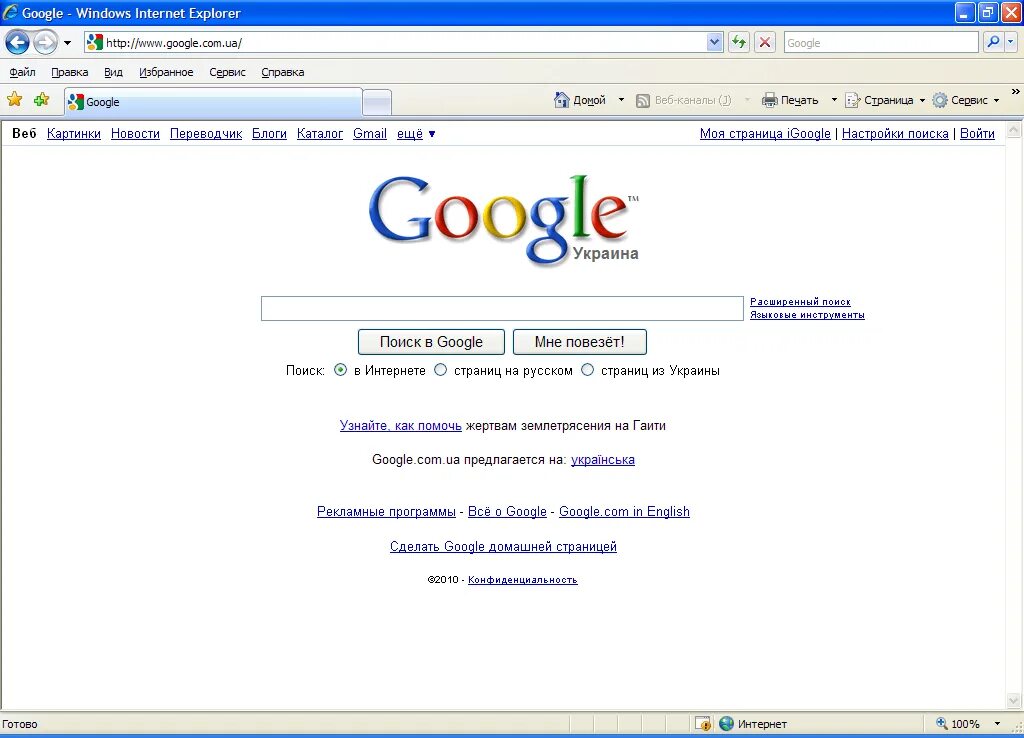Click the Веб-каналы feed icon
This screenshot has width=1024, height=738.
643,101
